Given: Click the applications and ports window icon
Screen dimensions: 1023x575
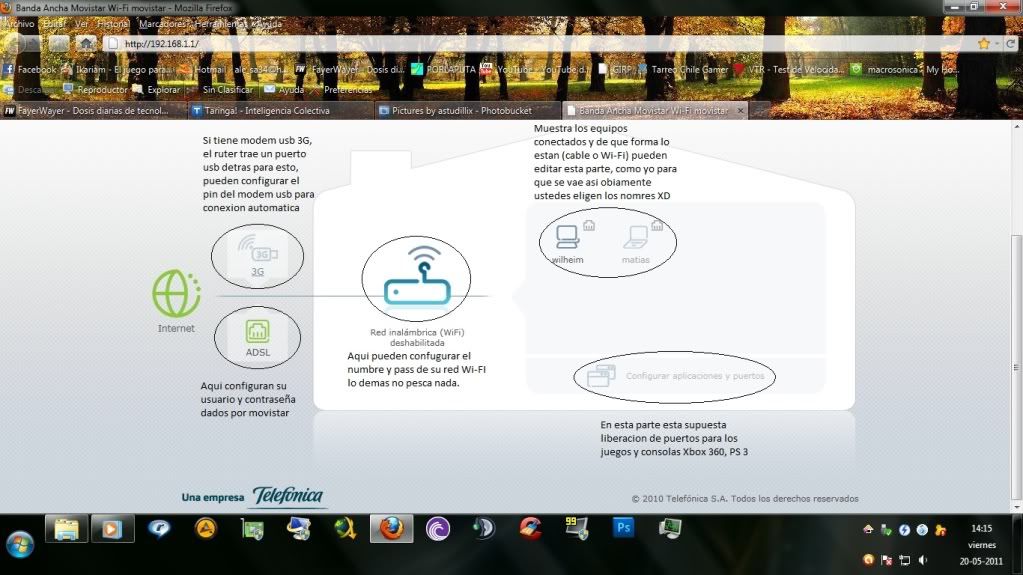Looking at the screenshot, I should coord(601,376).
